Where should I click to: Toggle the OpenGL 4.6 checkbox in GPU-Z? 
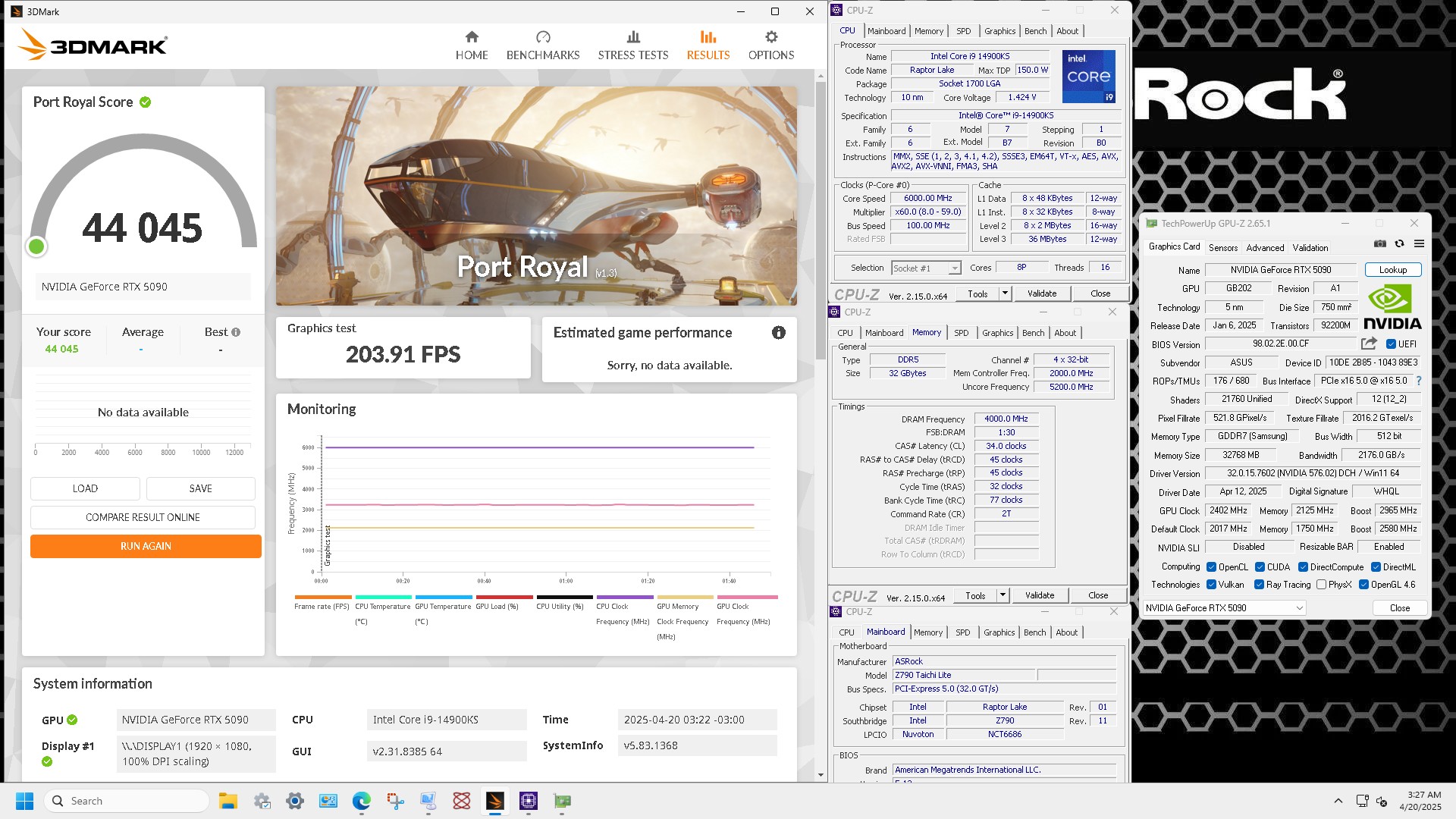[x=1363, y=585]
